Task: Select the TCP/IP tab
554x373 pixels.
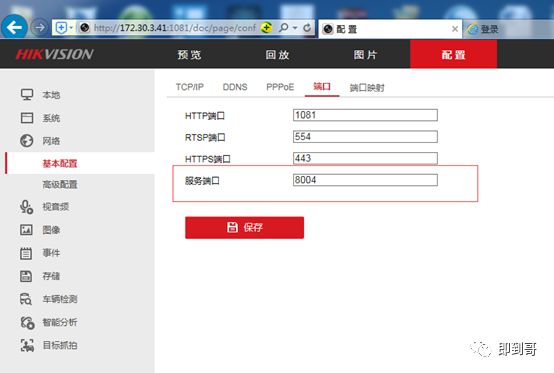Action: coord(190,87)
